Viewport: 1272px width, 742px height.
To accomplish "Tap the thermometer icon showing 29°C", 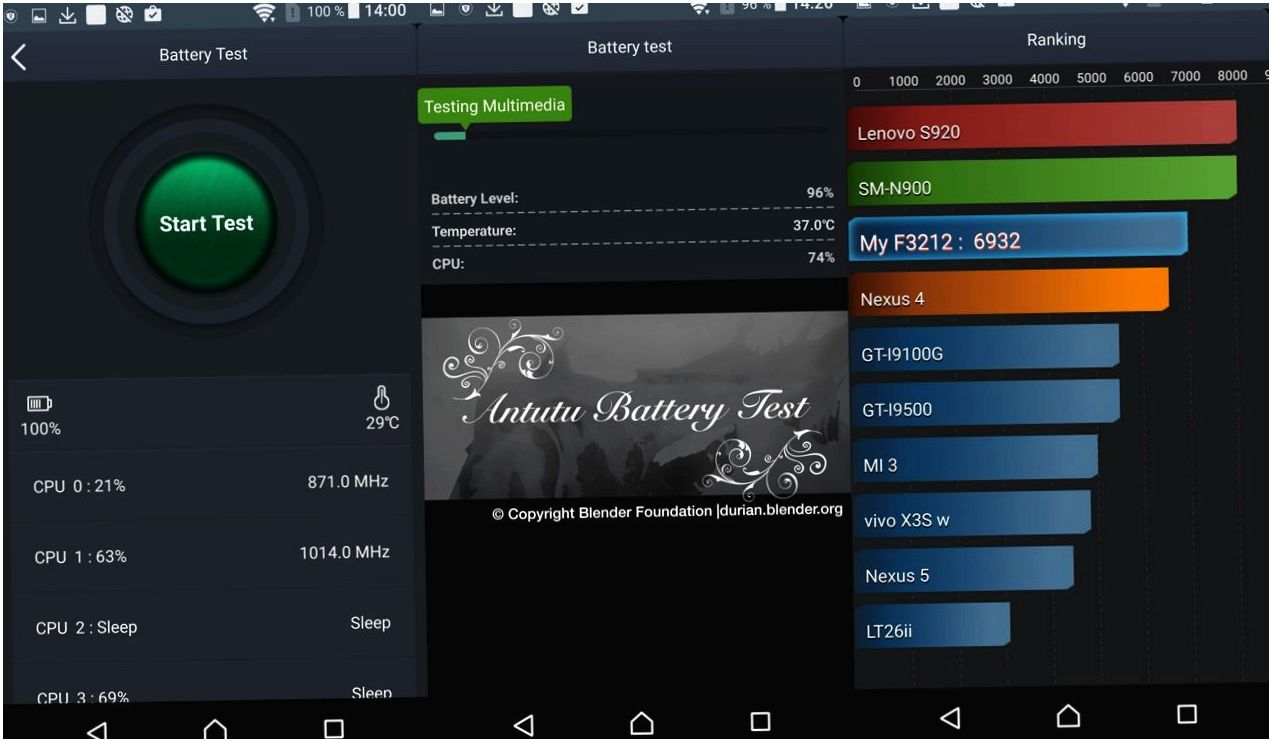I will click(x=381, y=399).
